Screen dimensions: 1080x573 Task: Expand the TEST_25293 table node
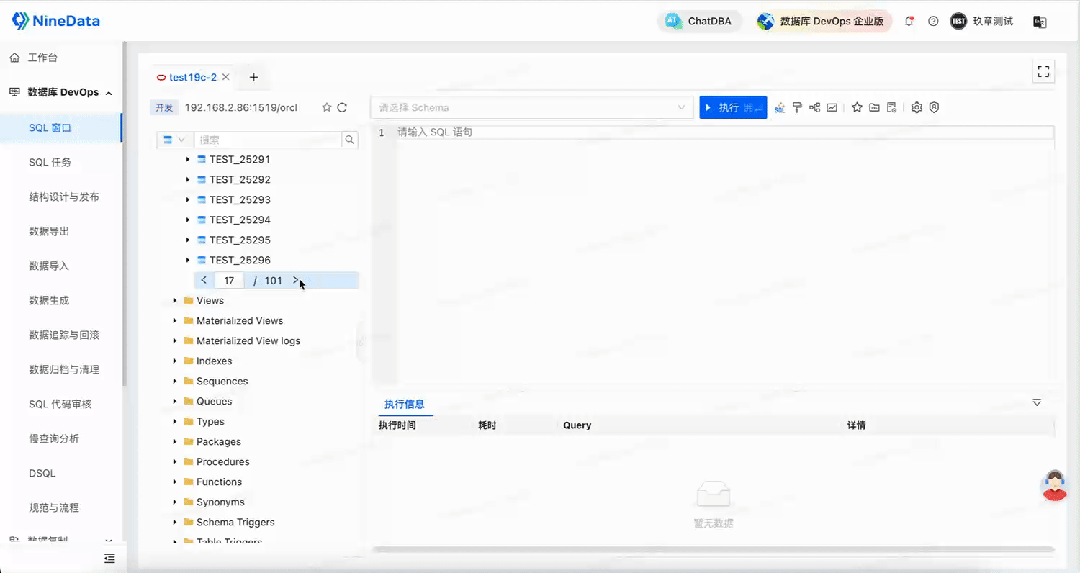click(187, 200)
